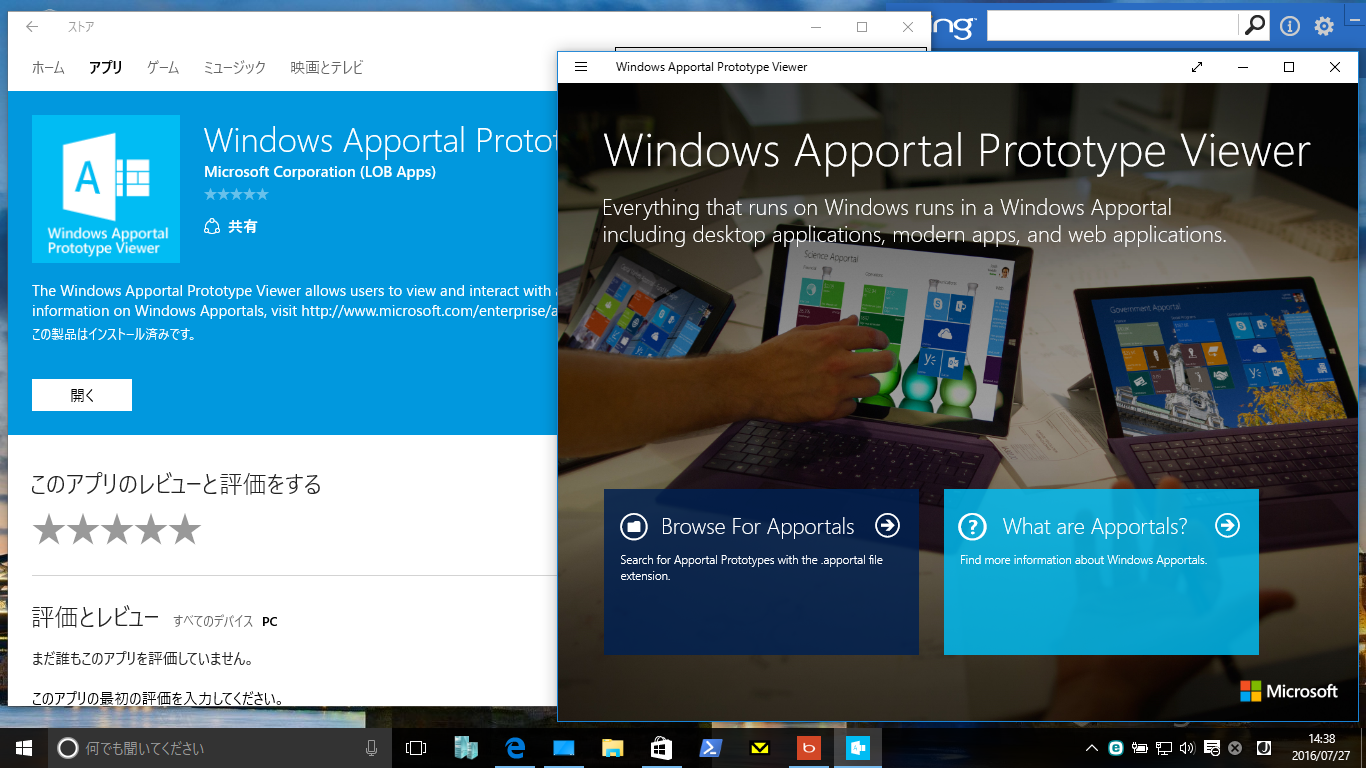Image resolution: width=1366 pixels, height=768 pixels.
Task: Click the Bing bar info icon
Action: click(x=1290, y=26)
